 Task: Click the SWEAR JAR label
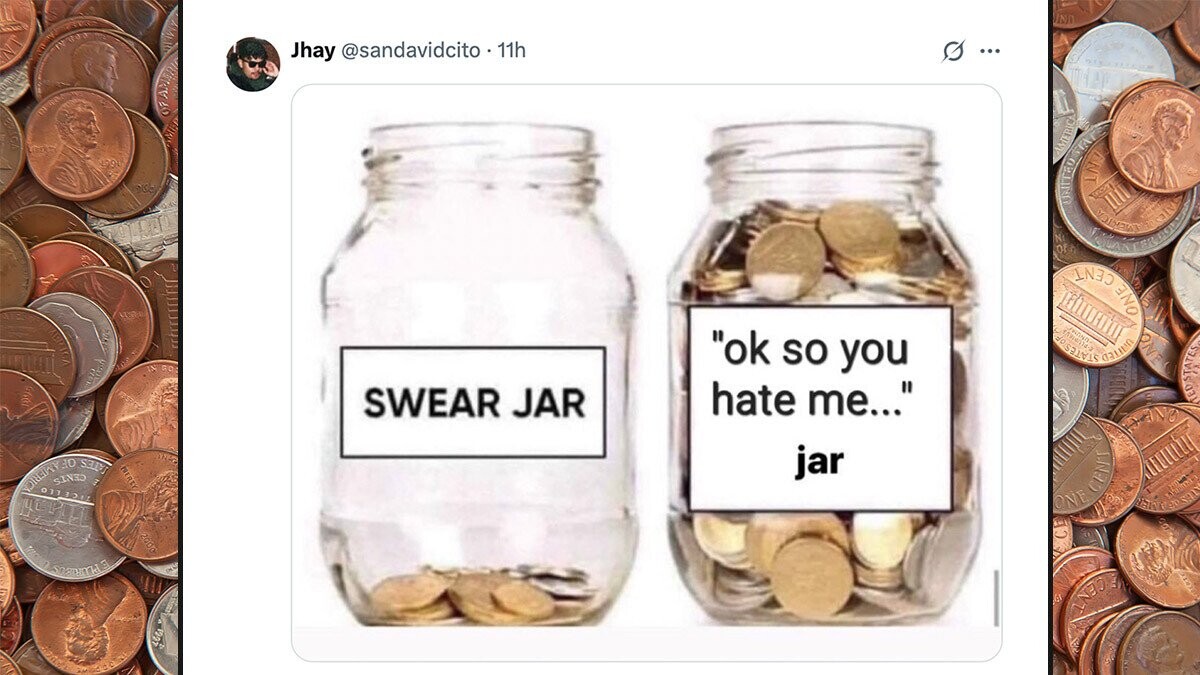(473, 402)
